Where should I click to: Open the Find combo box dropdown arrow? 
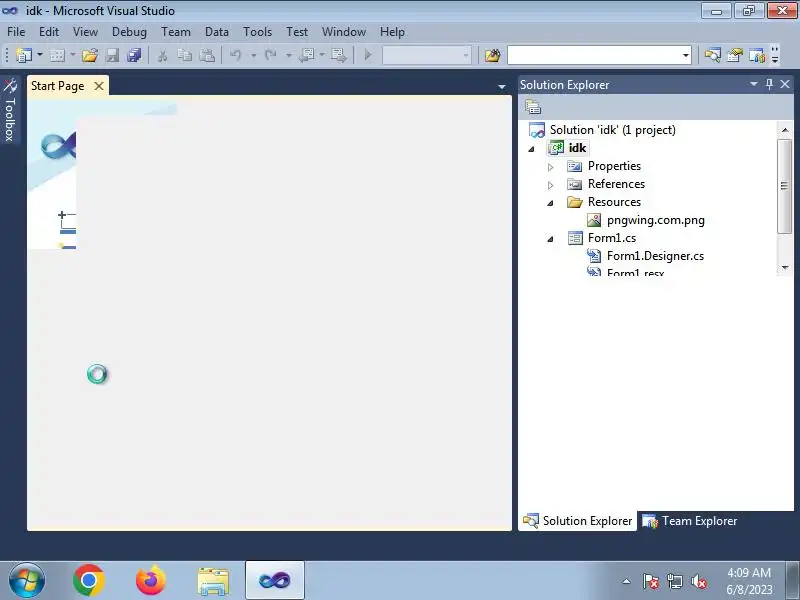686,55
